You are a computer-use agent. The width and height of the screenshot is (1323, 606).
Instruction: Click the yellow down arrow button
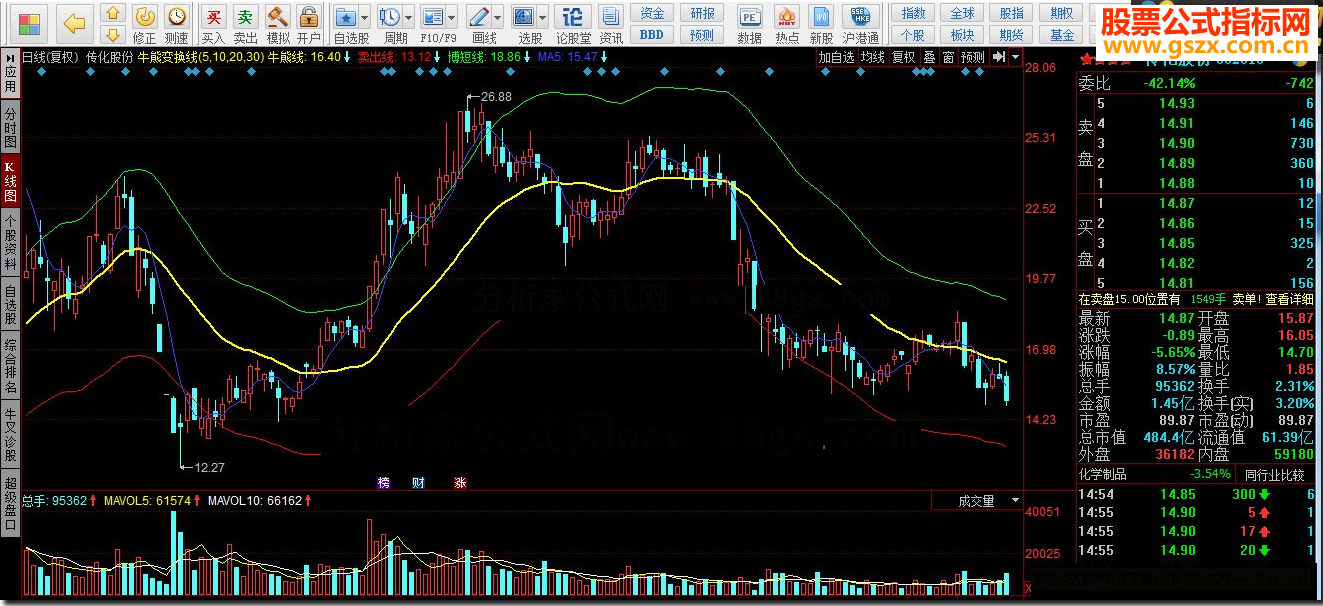point(113,36)
